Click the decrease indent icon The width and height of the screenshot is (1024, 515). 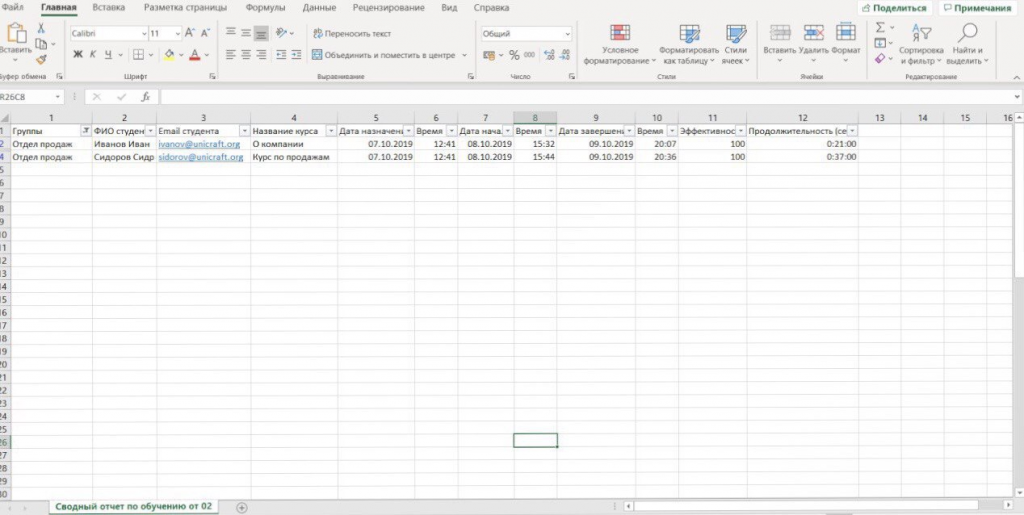point(281,55)
